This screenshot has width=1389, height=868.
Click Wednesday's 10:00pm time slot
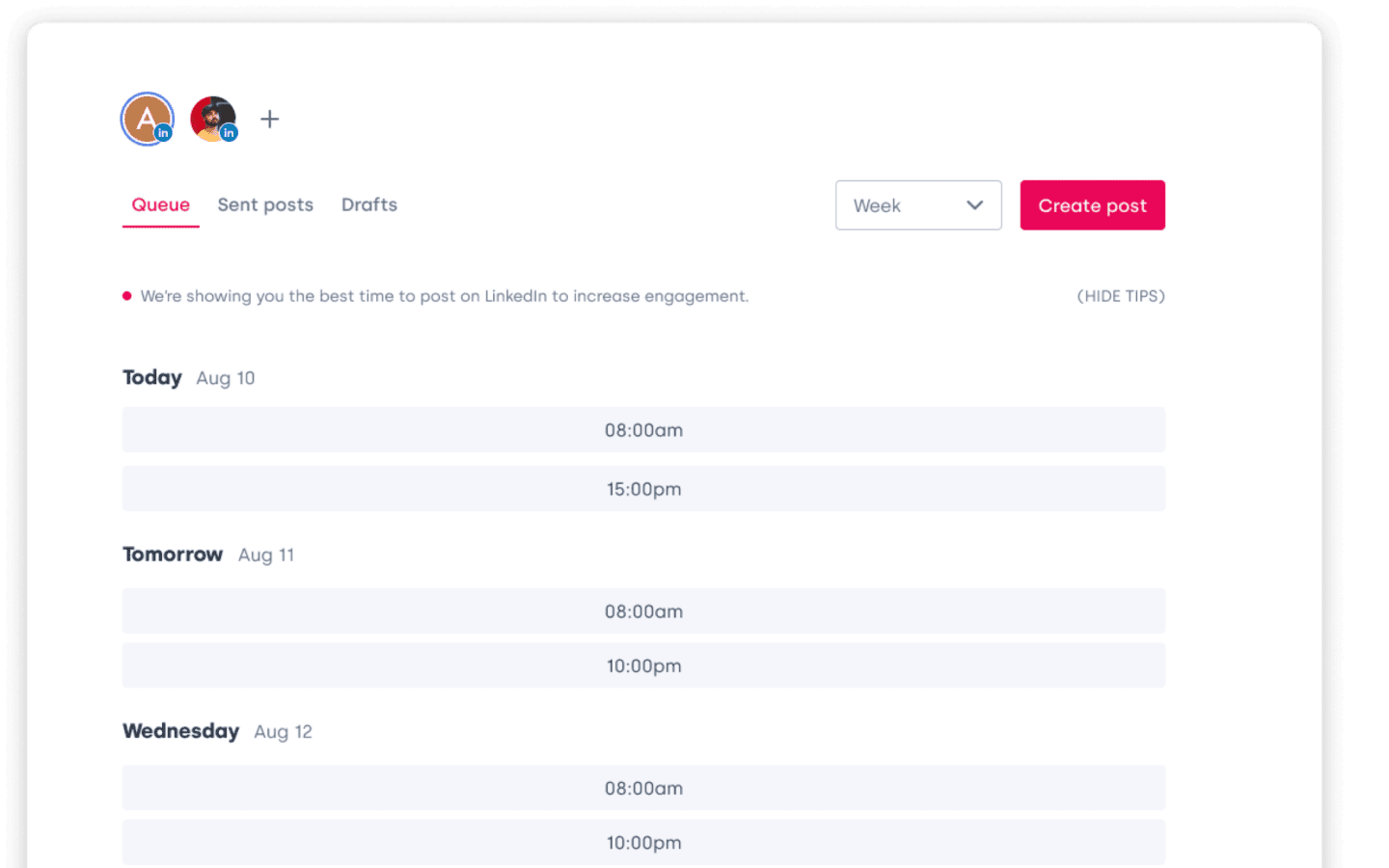click(x=643, y=842)
